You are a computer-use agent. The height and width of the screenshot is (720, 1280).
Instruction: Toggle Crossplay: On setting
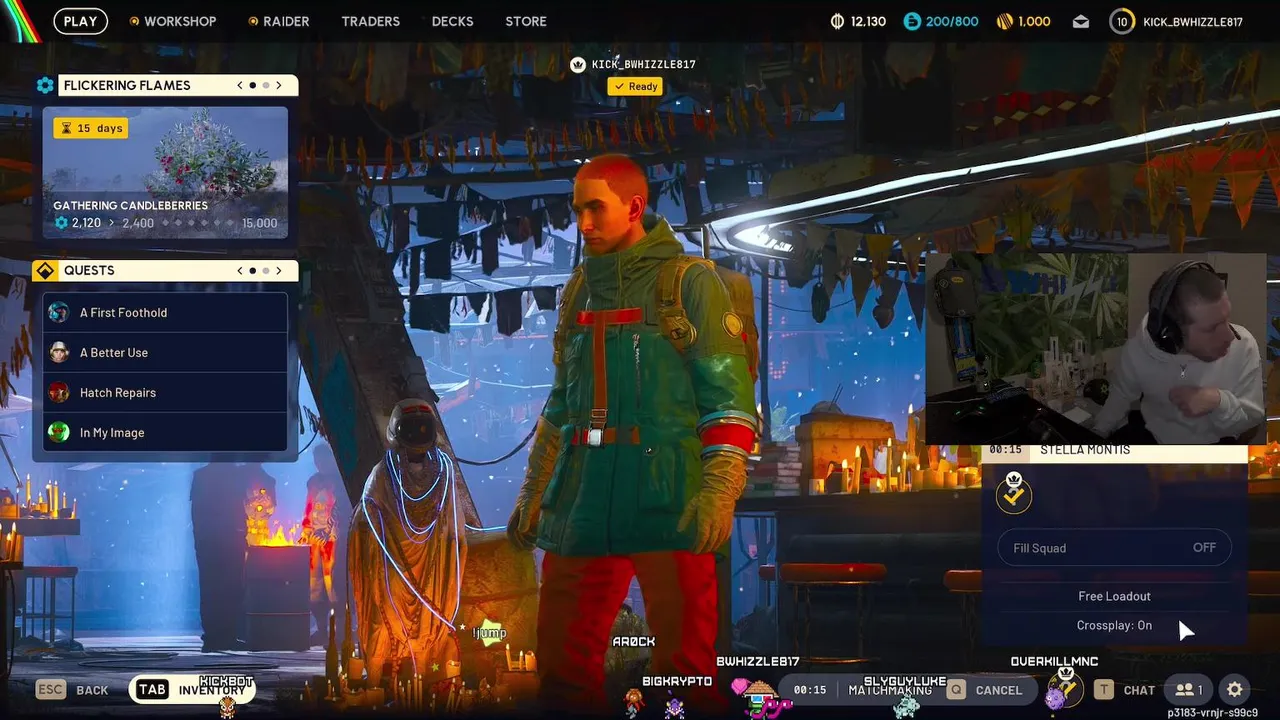[1114, 625]
